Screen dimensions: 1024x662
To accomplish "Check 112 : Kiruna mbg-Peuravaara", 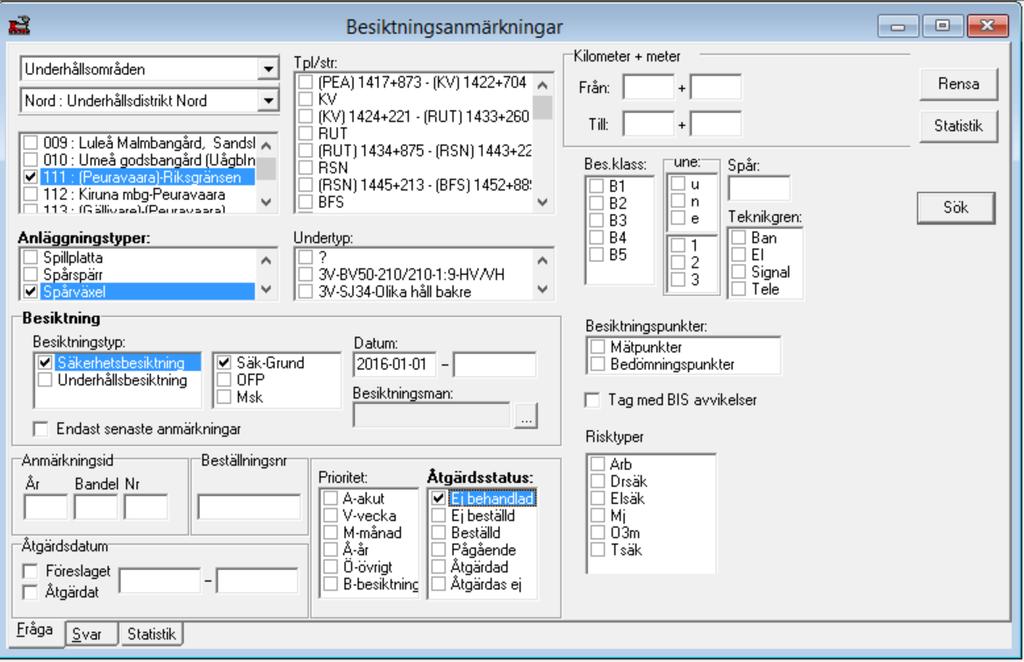I will (30, 194).
